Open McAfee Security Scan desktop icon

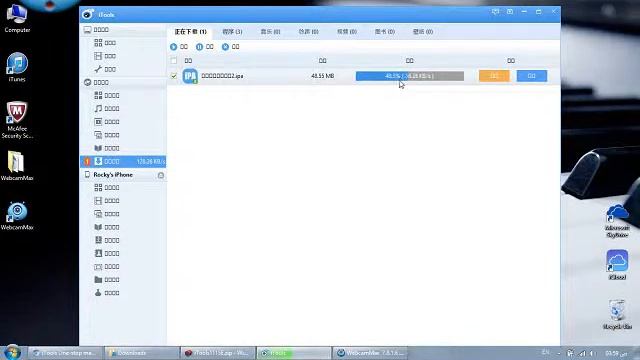point(17,120)
